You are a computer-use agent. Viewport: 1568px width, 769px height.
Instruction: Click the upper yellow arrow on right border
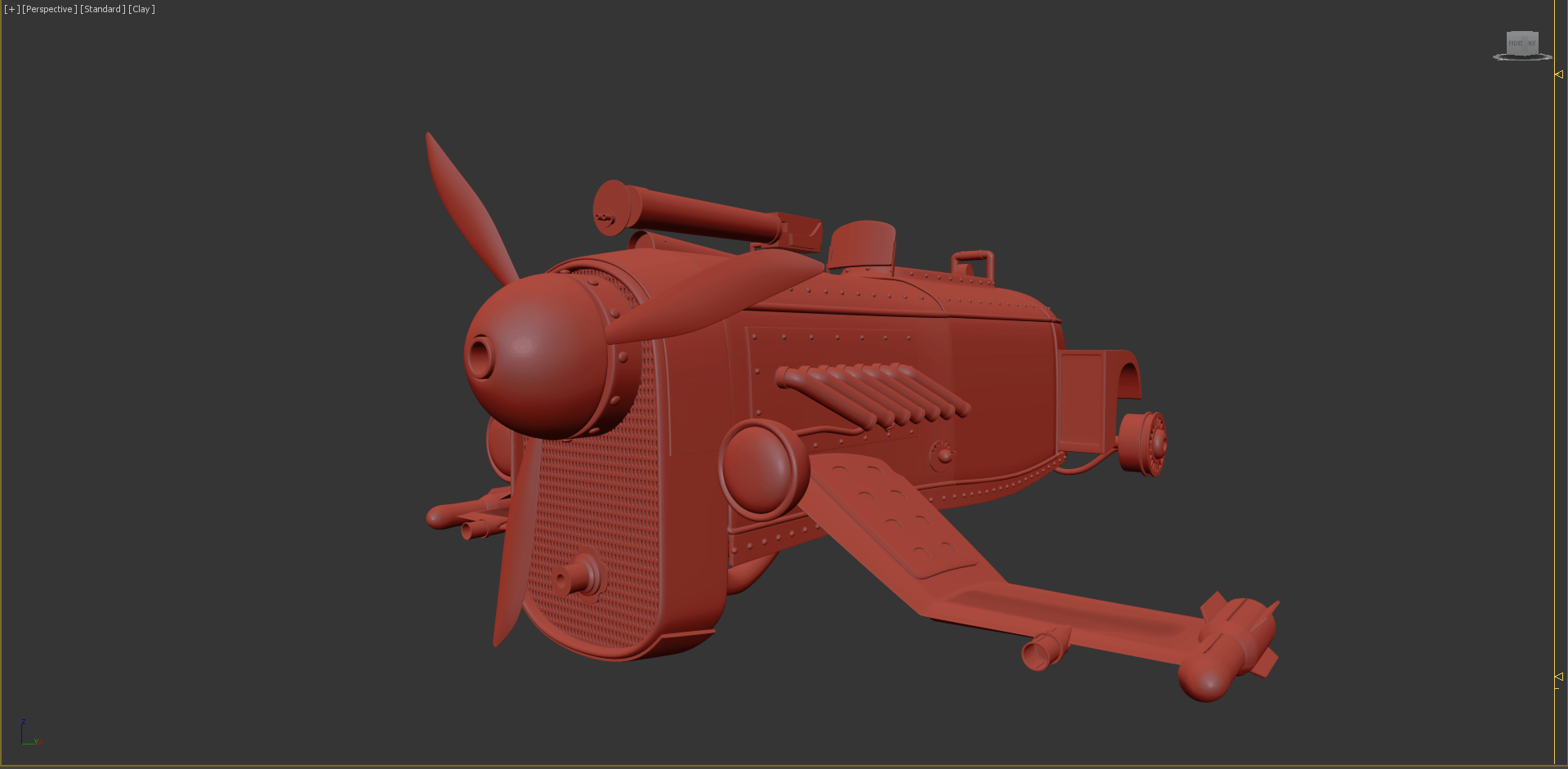pos(1559,74)
